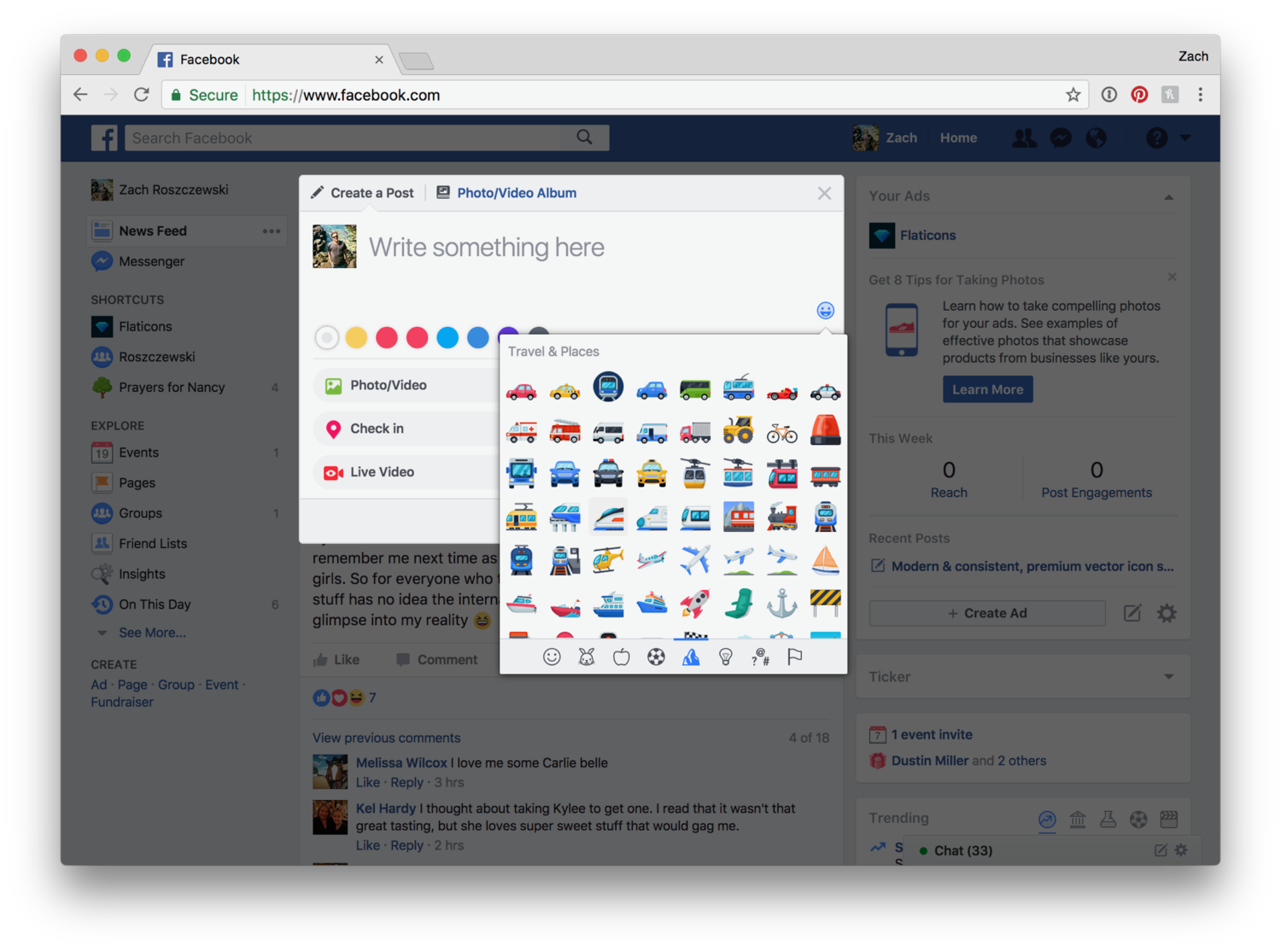Switch to Smileys emoji category tab

coord(552,657)
